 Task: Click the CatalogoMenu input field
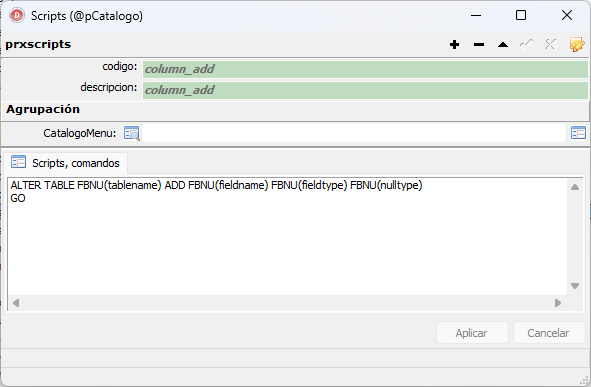pyautogui.click(x=354, y=133)
